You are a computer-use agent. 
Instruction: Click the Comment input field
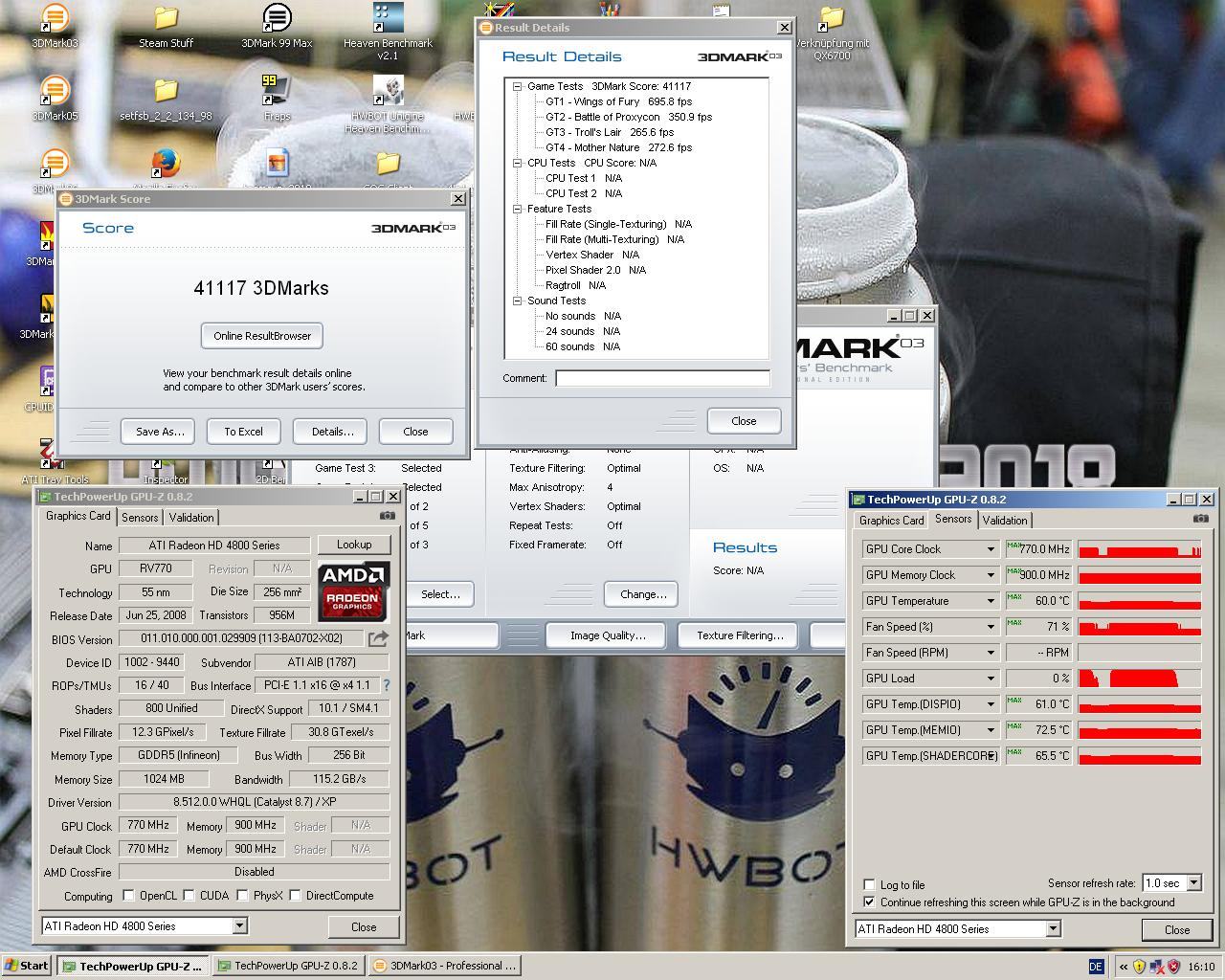pos(662,378)
